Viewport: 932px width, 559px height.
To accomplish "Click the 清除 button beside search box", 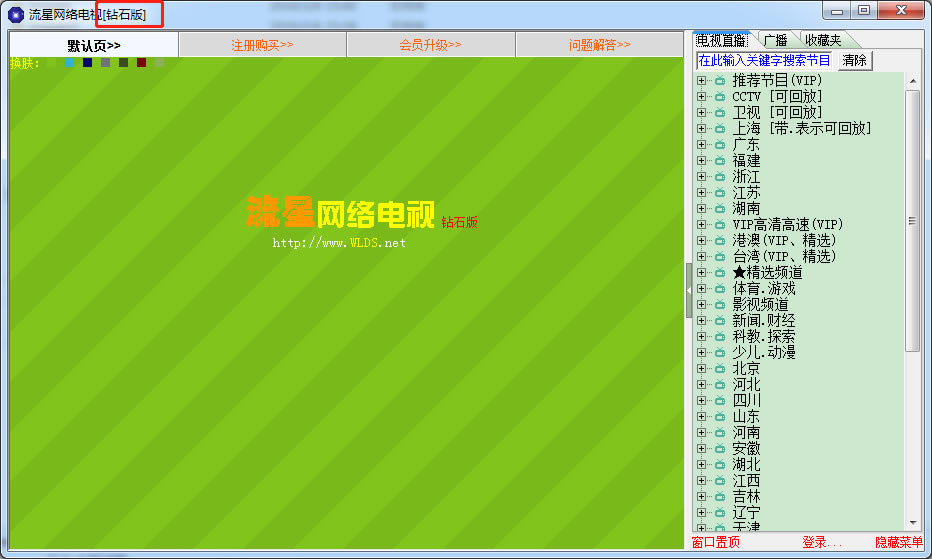I will tap(855, 61).
